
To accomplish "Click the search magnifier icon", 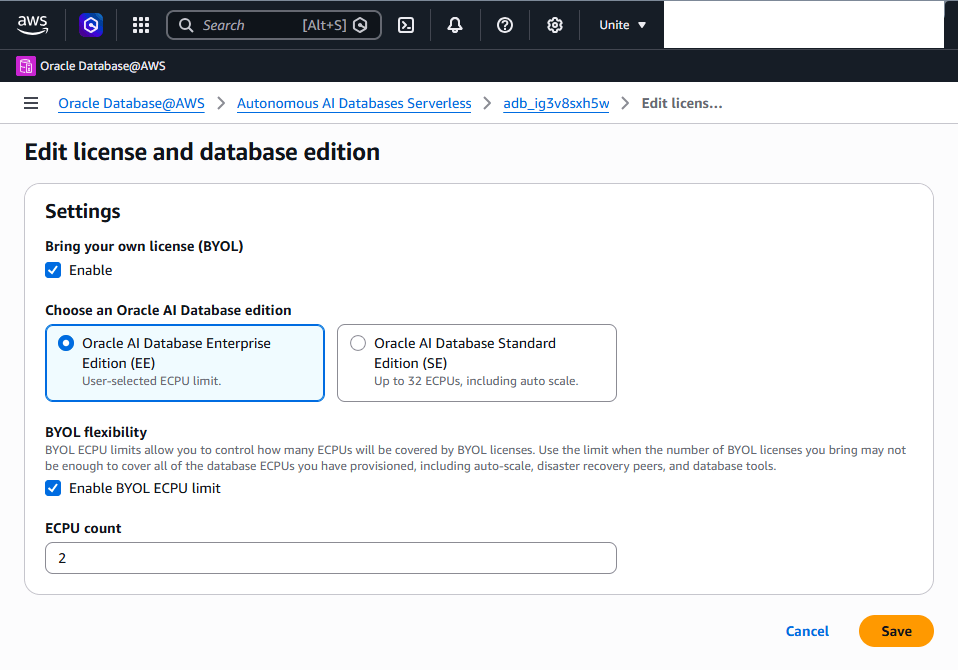I will [x=186, y=25].
